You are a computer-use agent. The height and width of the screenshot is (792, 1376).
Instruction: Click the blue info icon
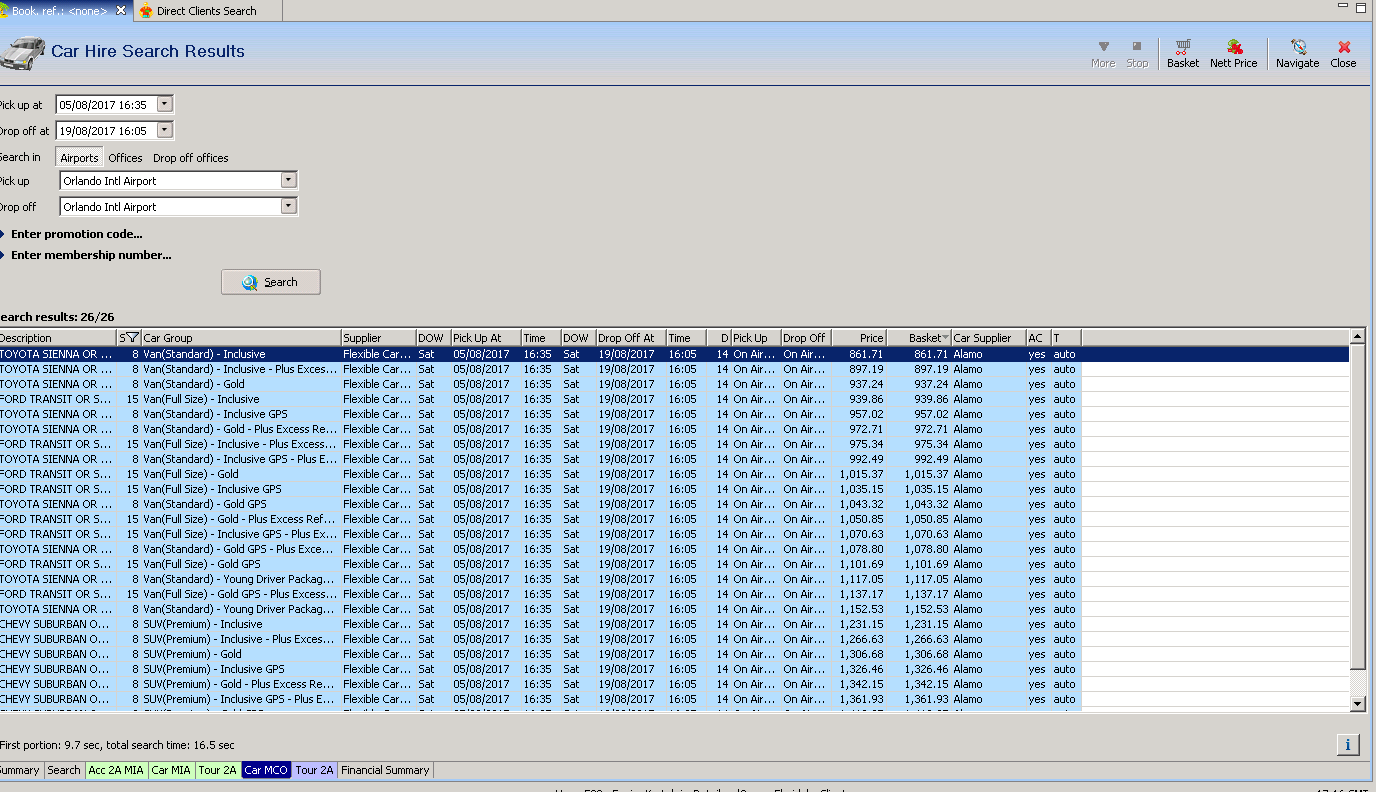[1347, 744]
